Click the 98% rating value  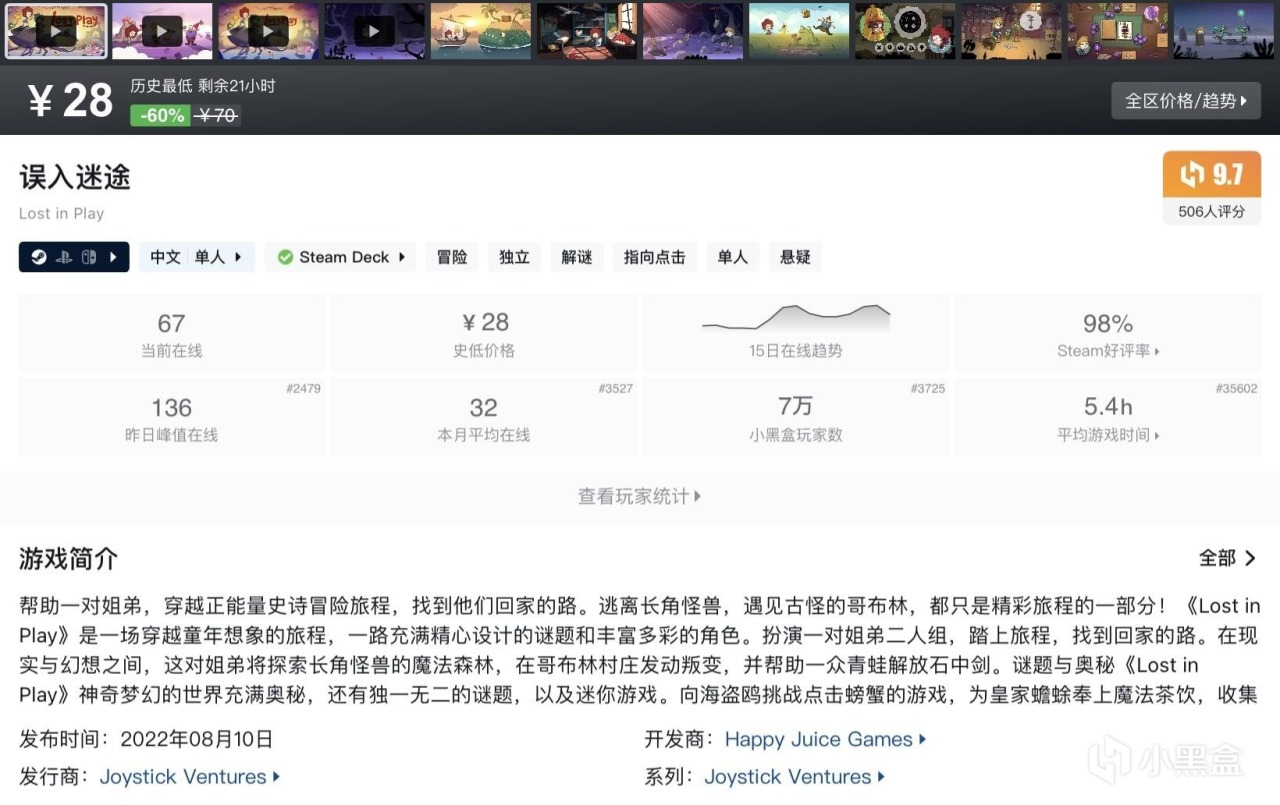point(1108,323)
